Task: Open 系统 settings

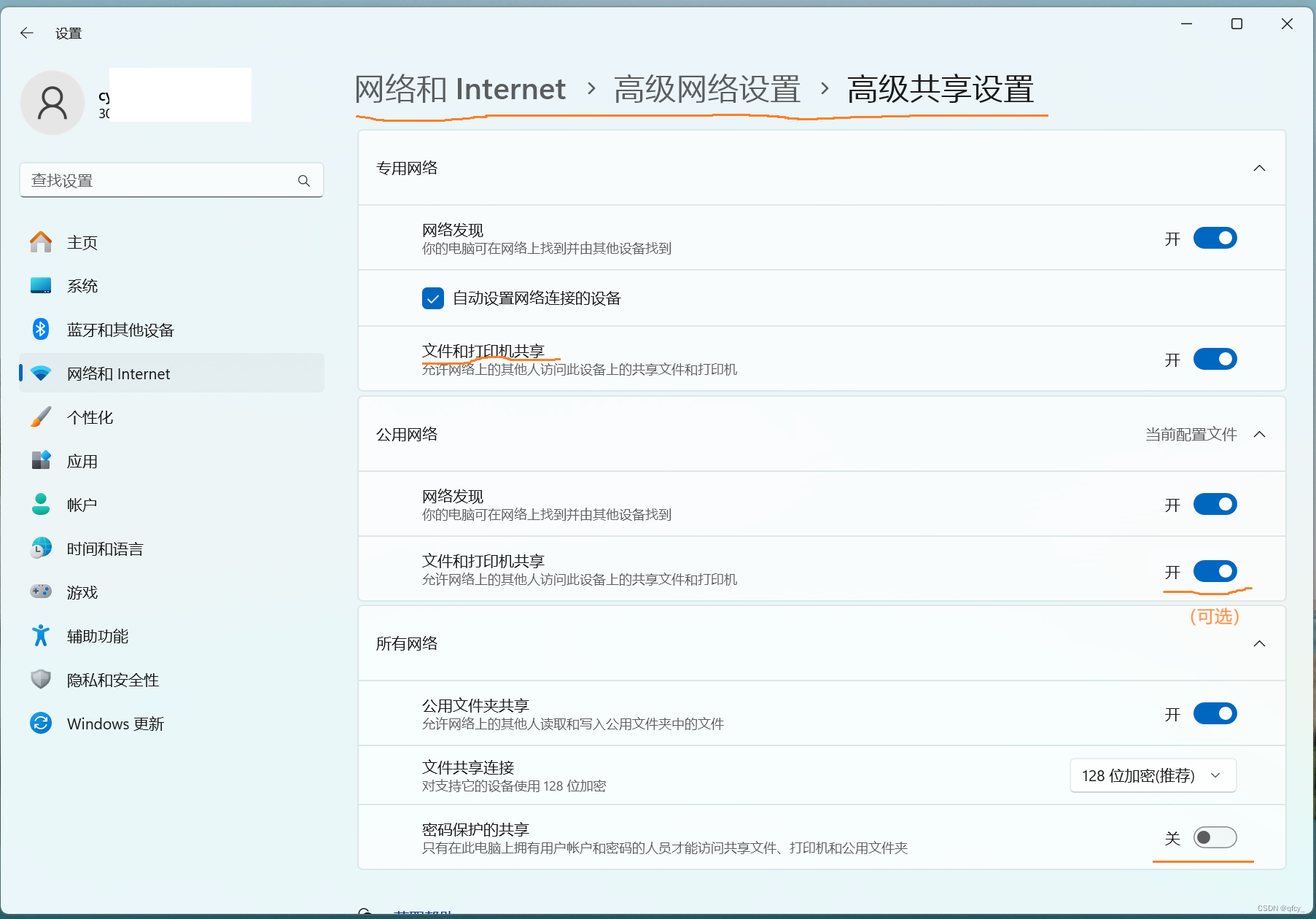Action: tap(171, 286)
